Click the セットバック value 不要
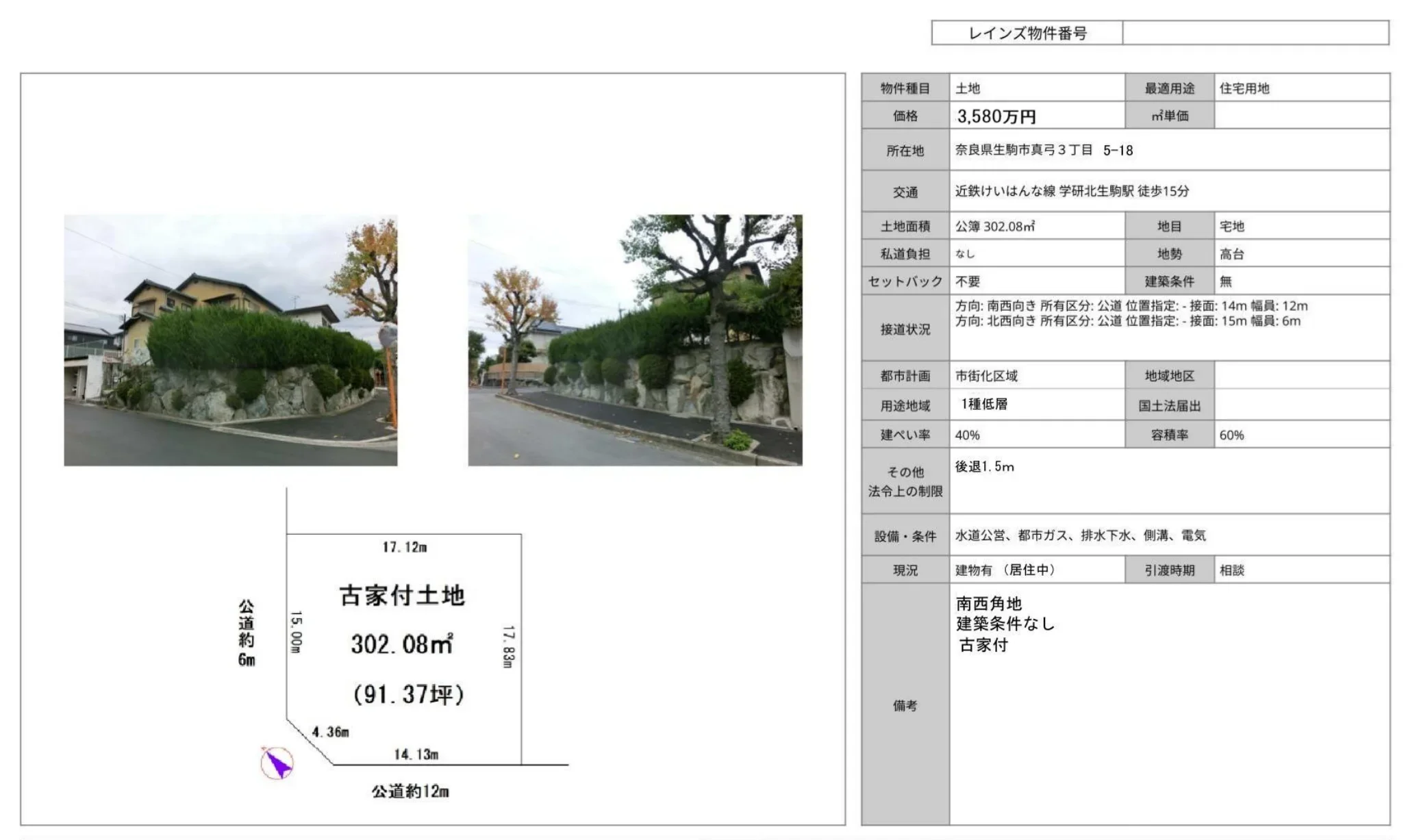1408x840 pixels. point(968,281)
